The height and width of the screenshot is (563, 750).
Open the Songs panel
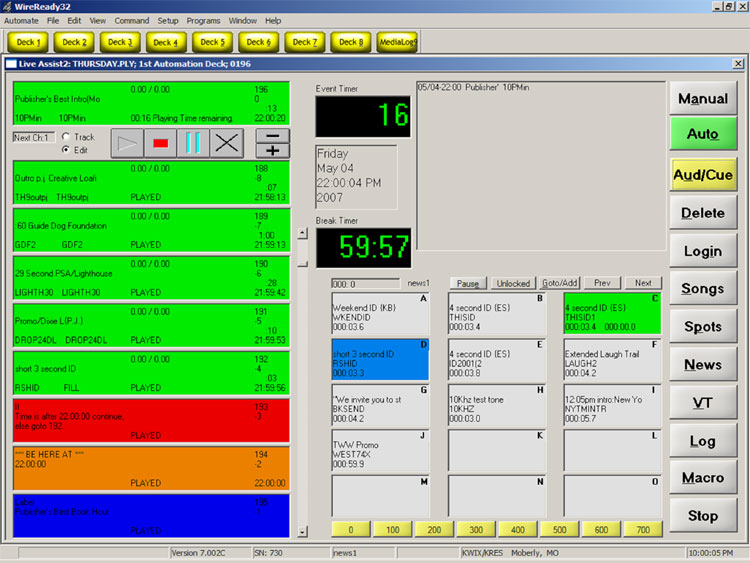[703, 288]
